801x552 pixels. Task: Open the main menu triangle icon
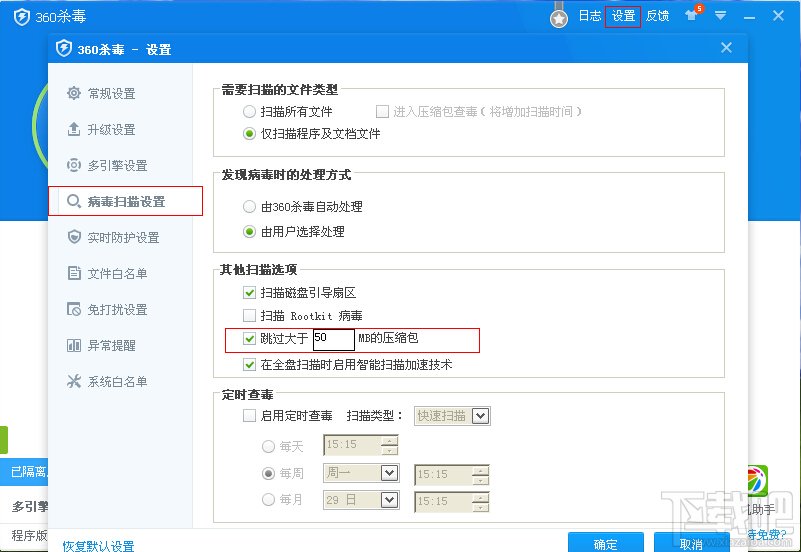[x=720, y=15]
